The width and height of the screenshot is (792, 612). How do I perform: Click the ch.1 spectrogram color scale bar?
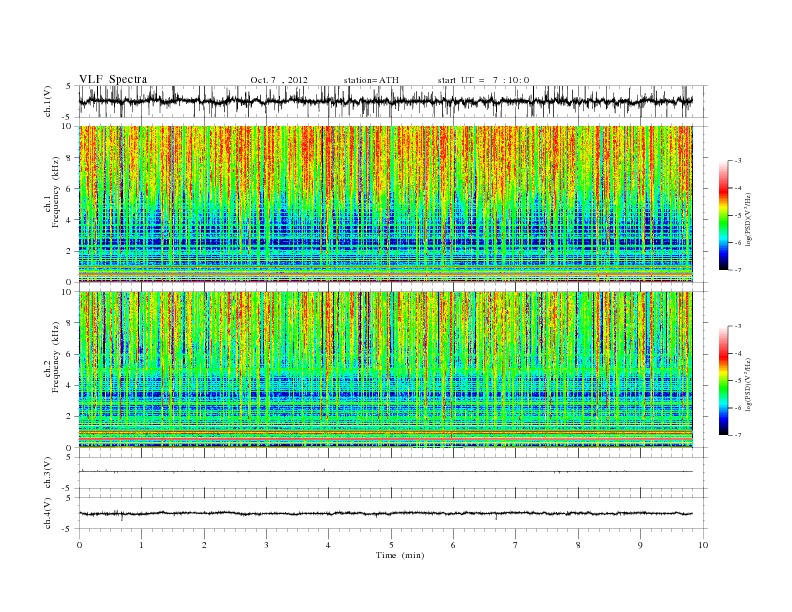(723, 216)
